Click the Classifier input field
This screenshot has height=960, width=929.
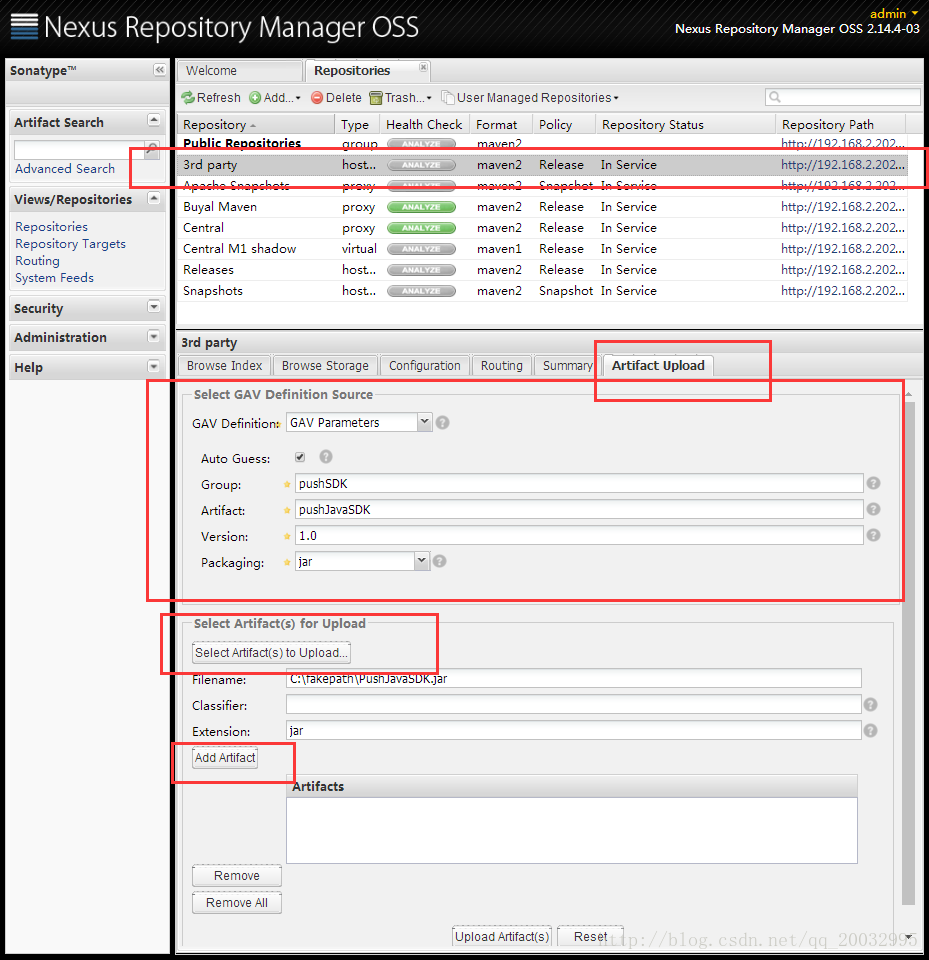pos(574,704)
